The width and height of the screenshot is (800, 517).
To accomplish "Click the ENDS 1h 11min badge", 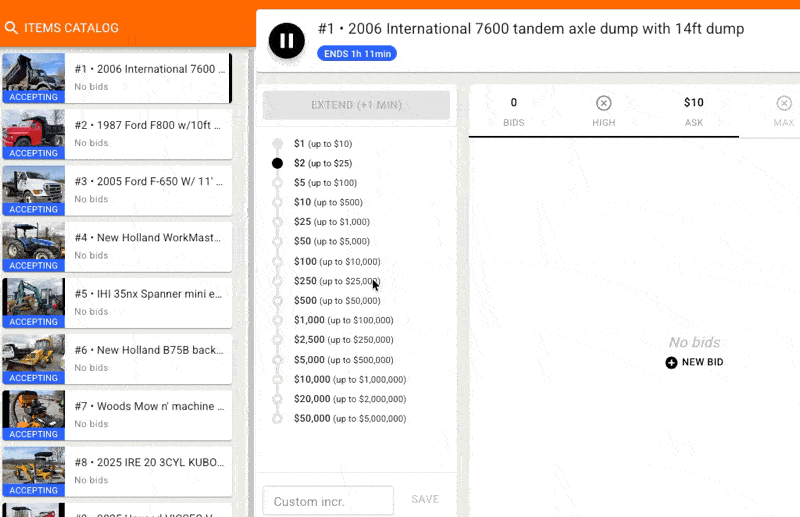I will [357, 54].
